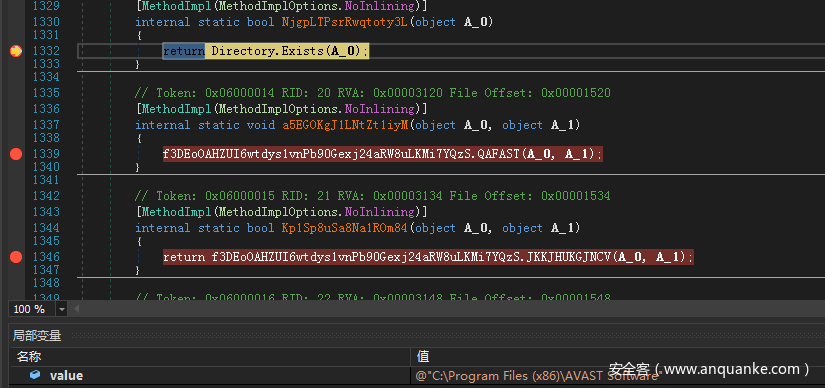Select the 局部变量 panel title

[x=37, y=336]
